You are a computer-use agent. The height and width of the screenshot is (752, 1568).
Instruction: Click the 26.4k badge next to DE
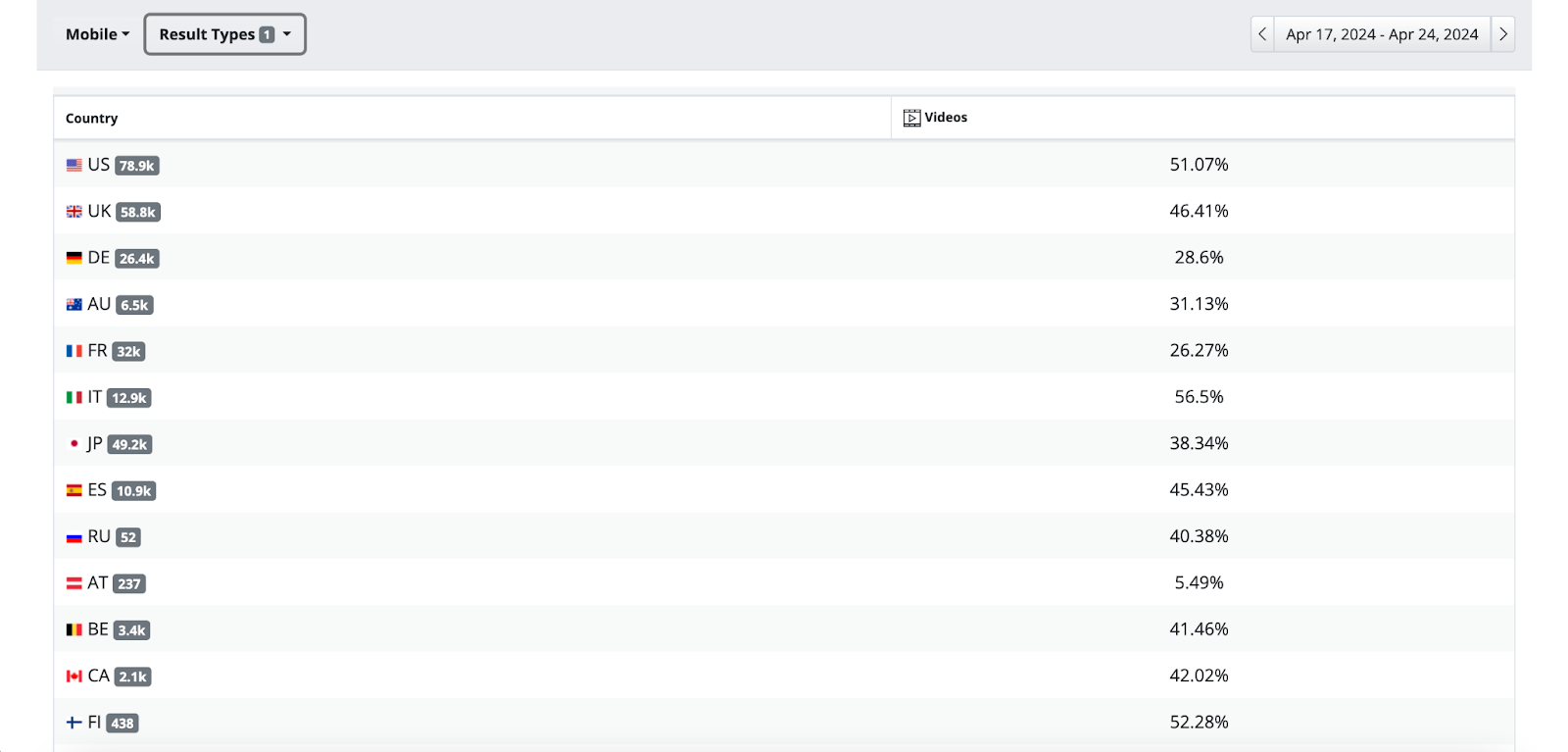(137, 259)
